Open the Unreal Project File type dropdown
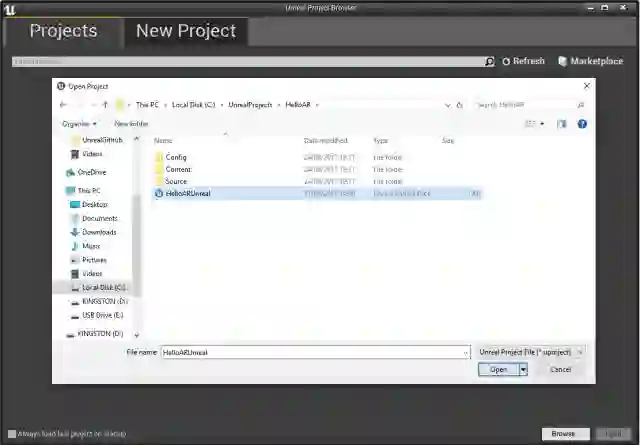The image size is (640, 445). click(530, 352)
